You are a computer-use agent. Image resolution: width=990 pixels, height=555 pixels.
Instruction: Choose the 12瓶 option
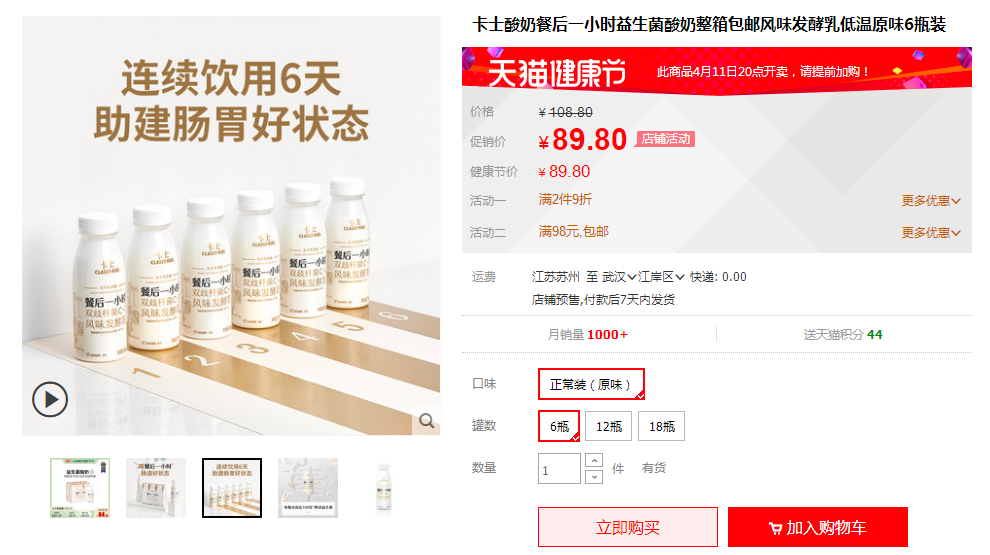pyautogui.click(x=609, y=426)
